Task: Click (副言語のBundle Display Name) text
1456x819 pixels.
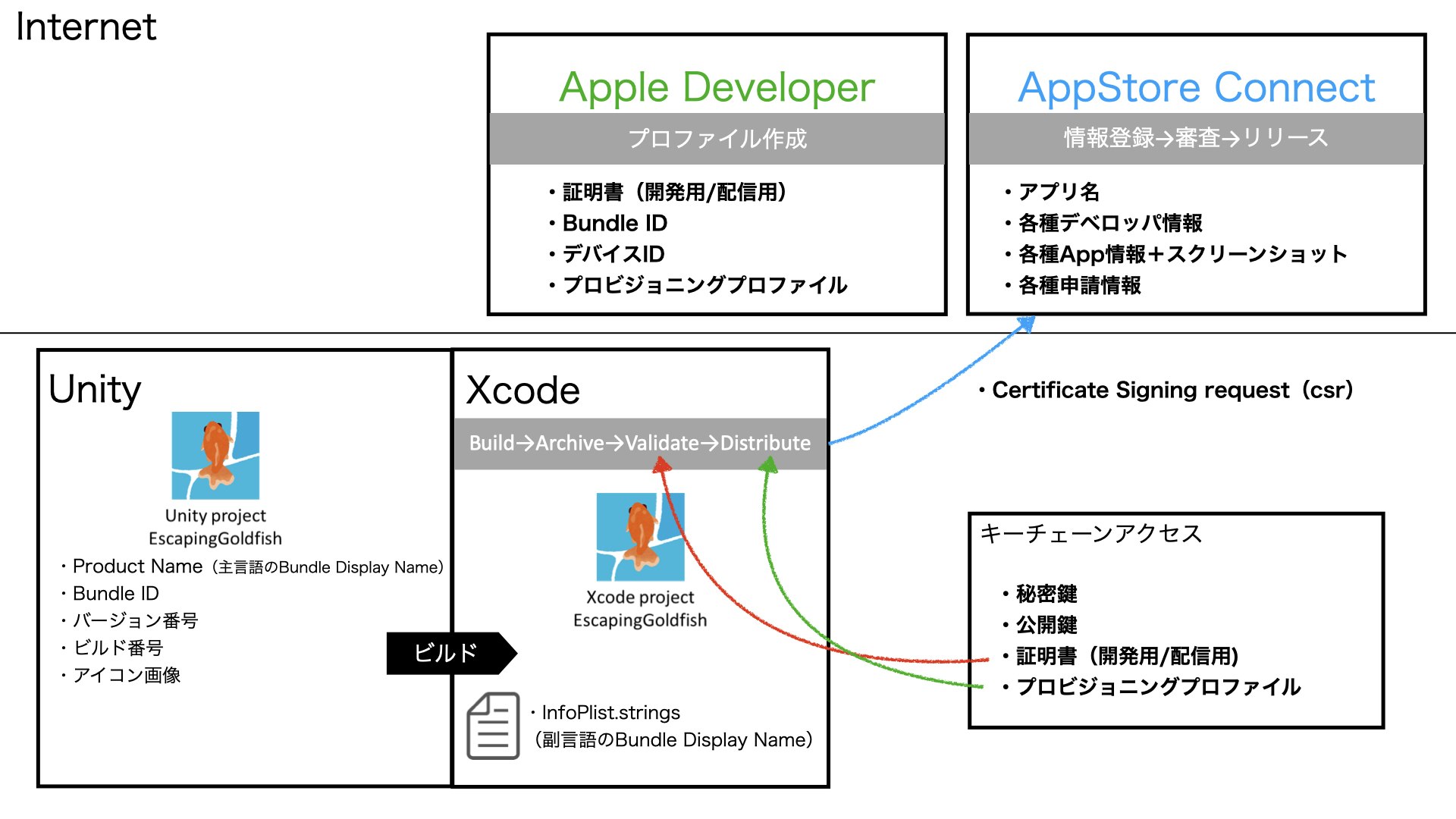Action: pyautogui.click(x=674, y=739)
